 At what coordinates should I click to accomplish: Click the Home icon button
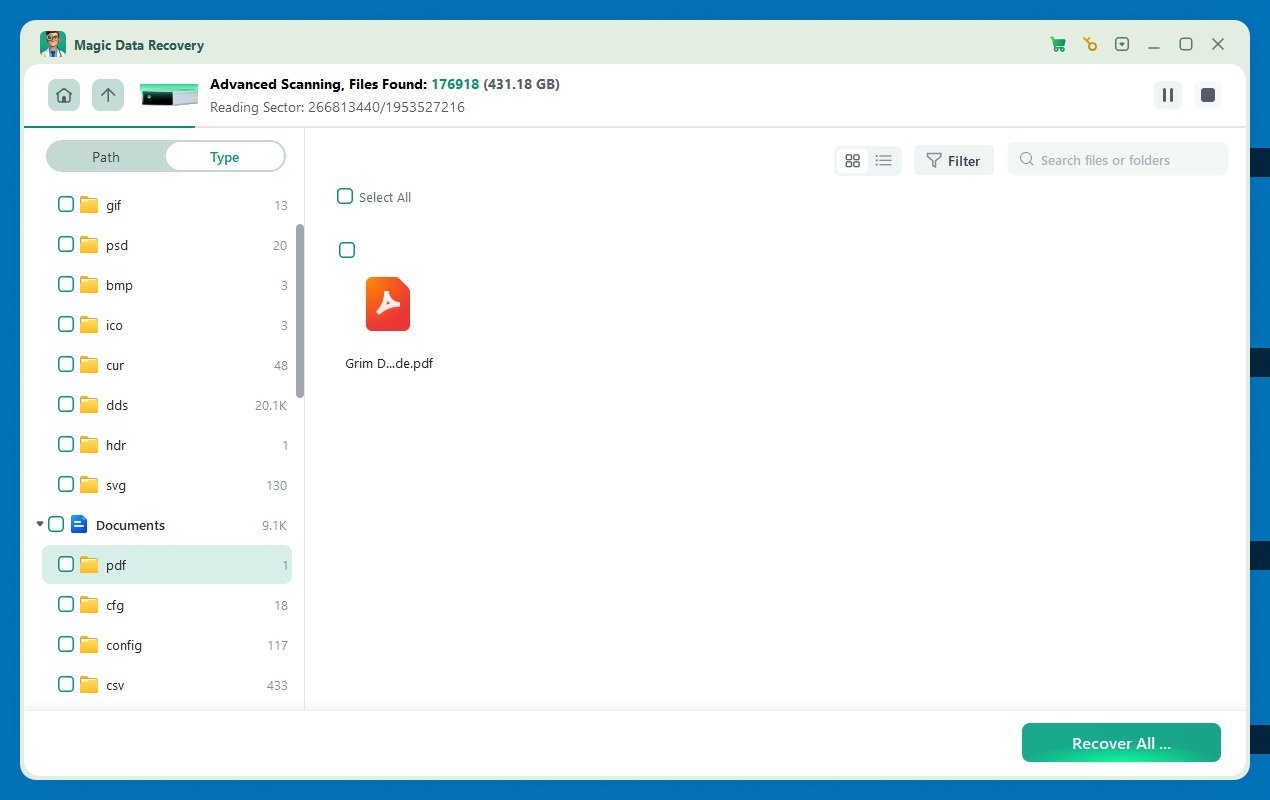pyautogui.click(x=64, y=95)
